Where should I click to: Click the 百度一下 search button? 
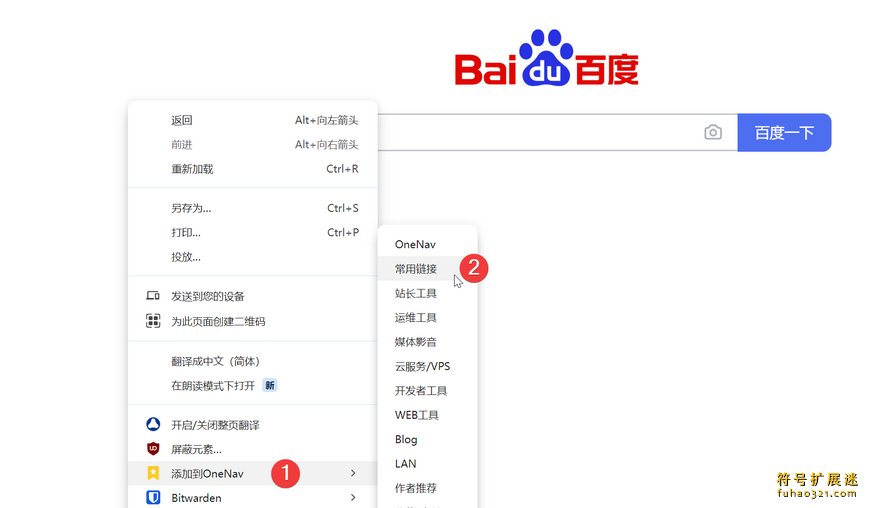pyautogui.click(x=784, y=132)
